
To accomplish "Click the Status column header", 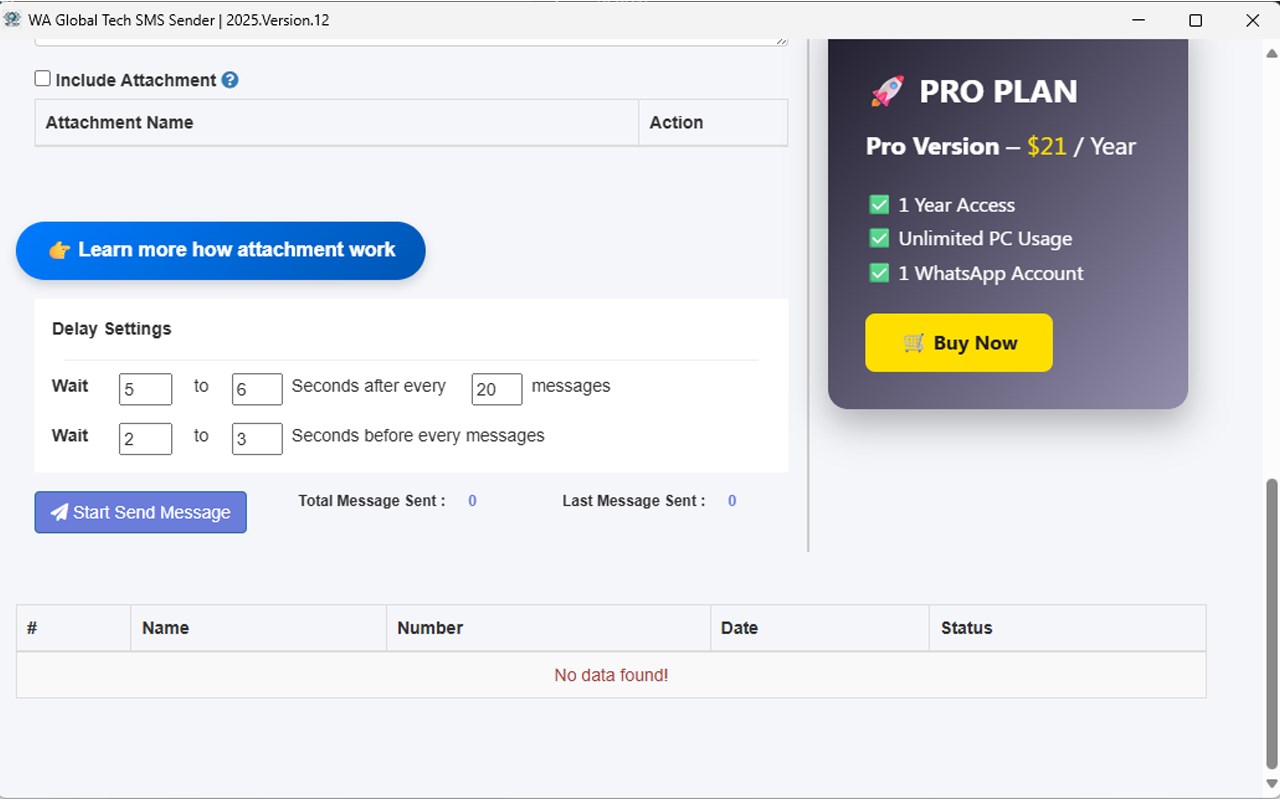I will coord(966,628).
